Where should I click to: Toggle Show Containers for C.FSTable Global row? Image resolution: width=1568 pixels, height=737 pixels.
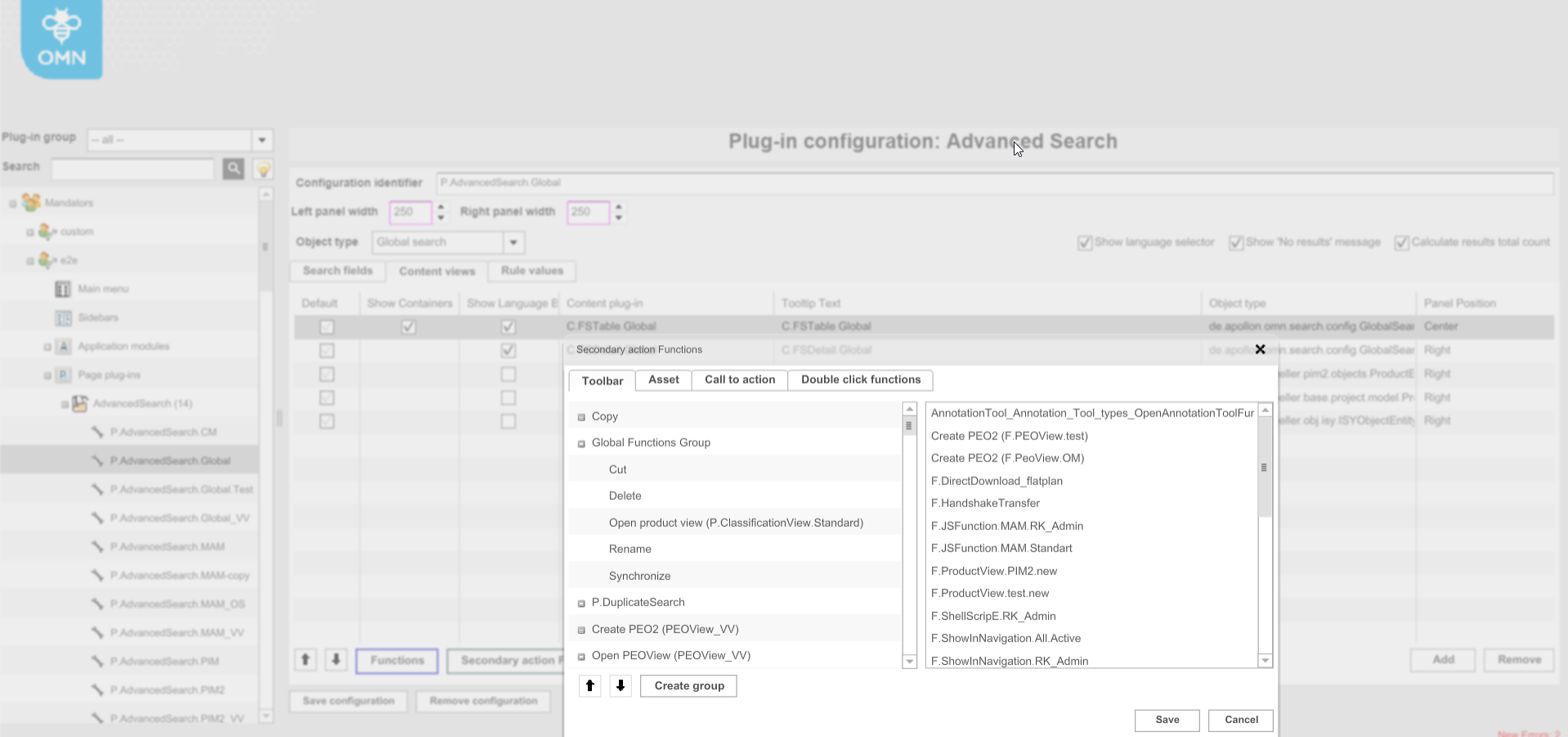click(x=409, y=326)
